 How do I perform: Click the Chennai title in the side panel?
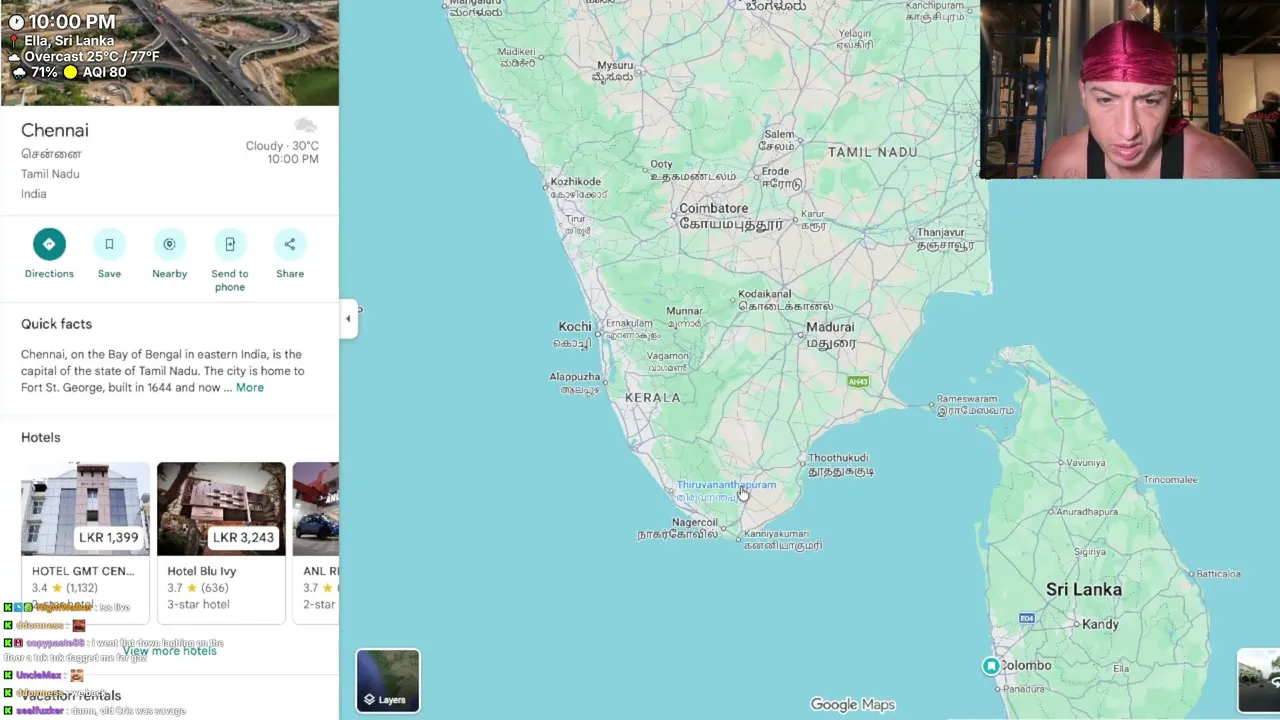[x=55, y=130]
